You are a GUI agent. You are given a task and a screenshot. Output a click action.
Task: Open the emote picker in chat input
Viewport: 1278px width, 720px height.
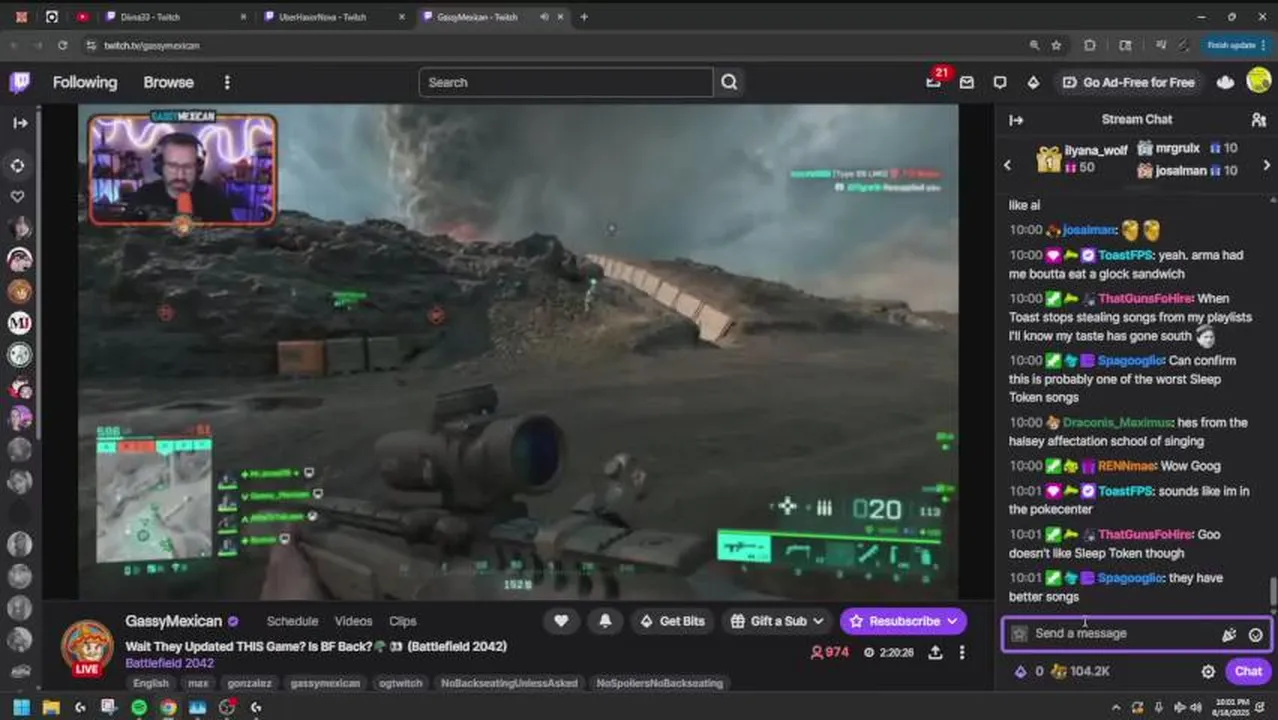1256,634
